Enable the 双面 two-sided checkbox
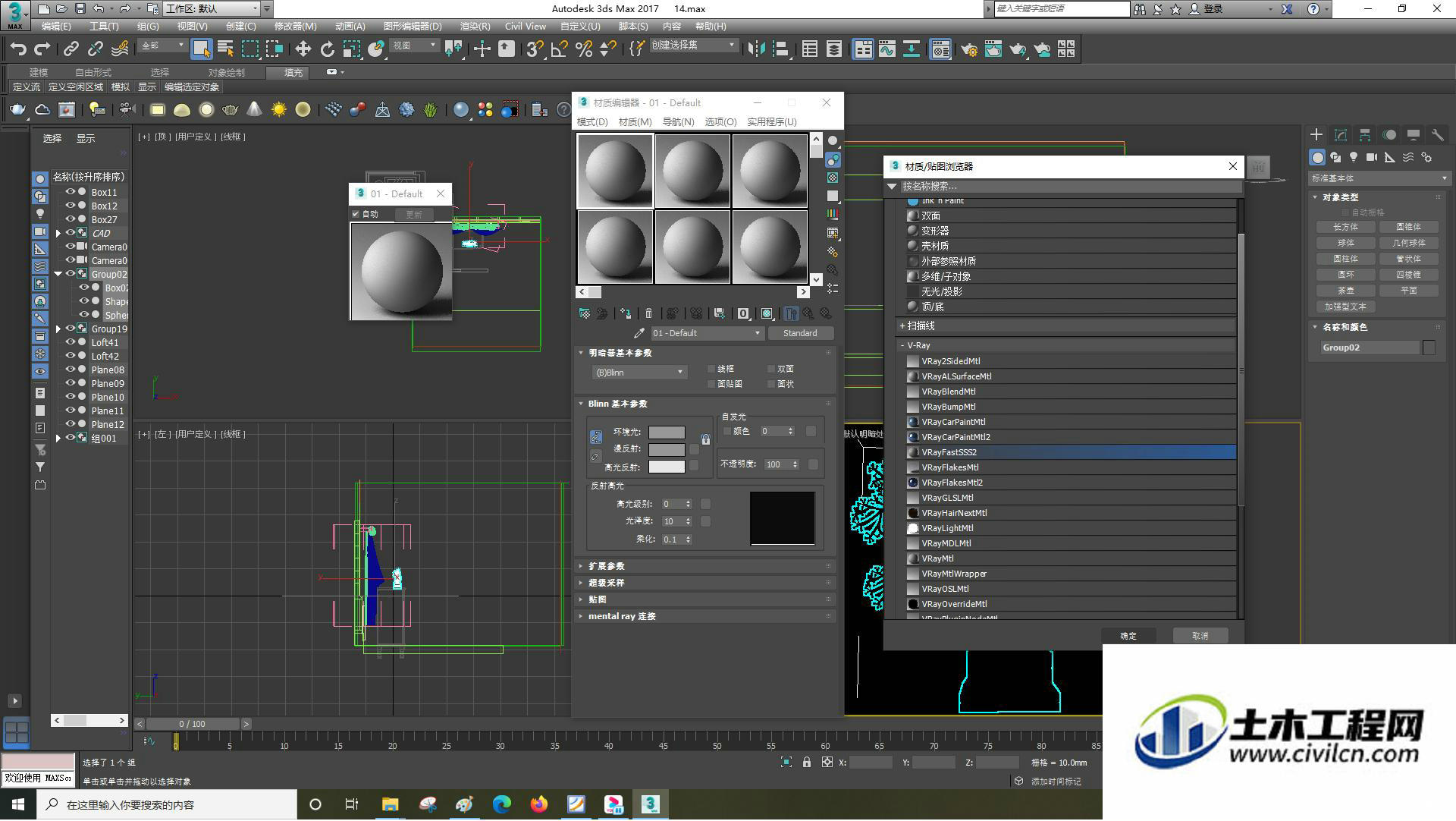This screenshot has height=821, width=1456. [x=771, y=369]
